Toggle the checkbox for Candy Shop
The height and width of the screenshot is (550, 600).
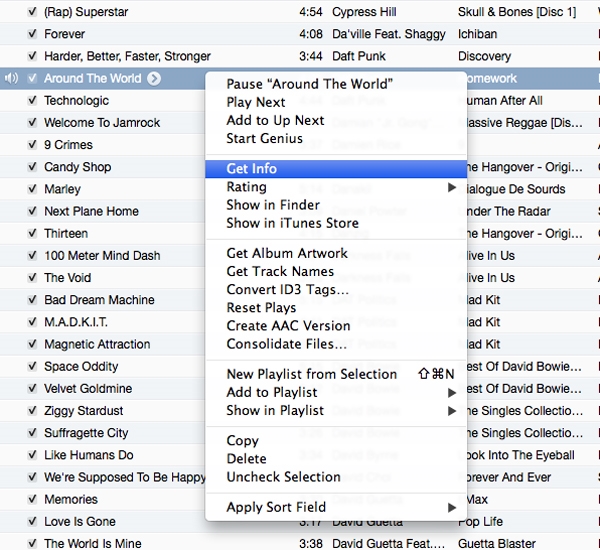pos(32,167)
